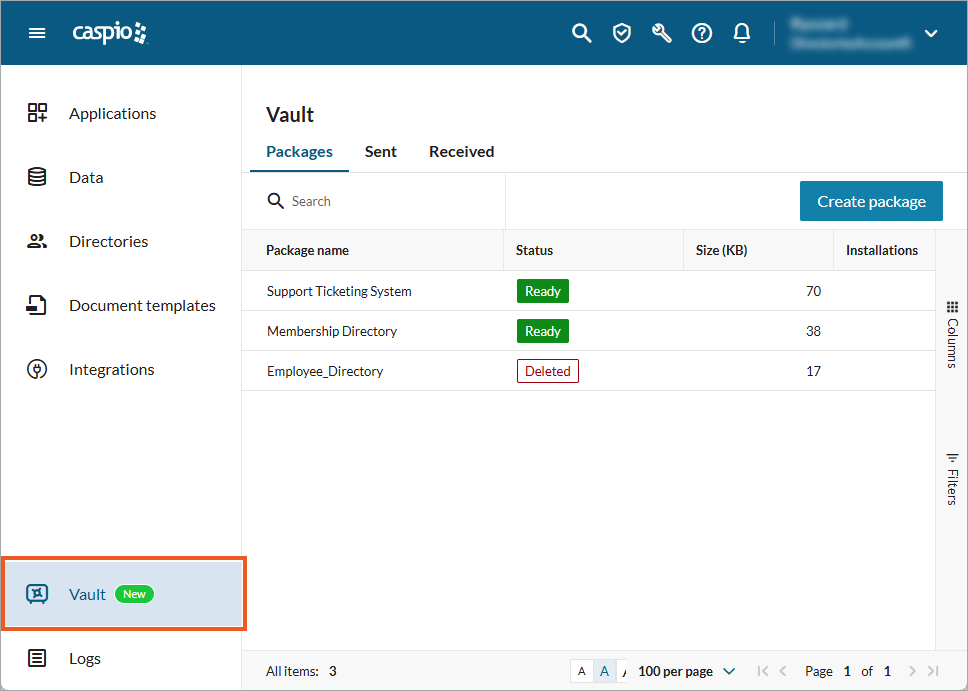The image size is (968, 691).
Task: Expand the account dropdown in top right
Action: pyautogui.click(x=931, y=33)
